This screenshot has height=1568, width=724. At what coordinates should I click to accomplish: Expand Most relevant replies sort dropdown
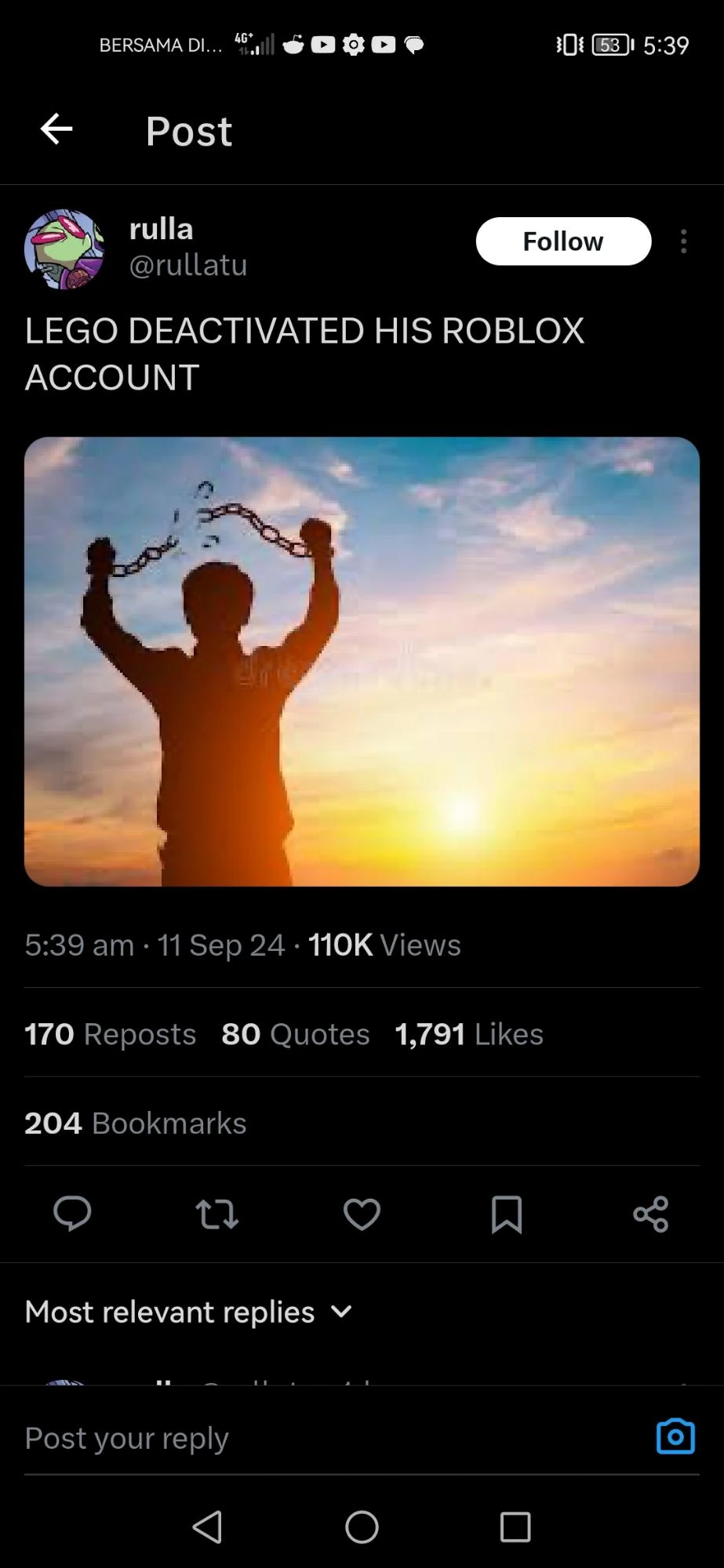pyautogui.click(x=188, y=1312)
